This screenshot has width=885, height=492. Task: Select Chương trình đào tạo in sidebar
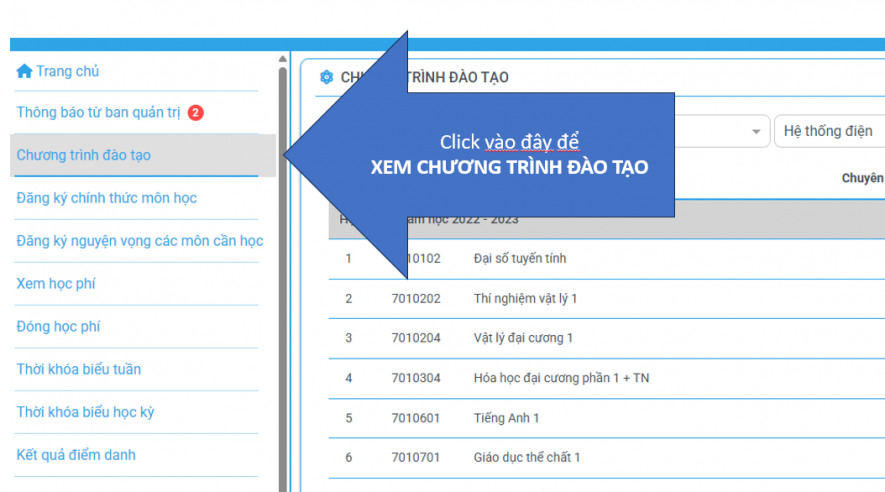[84, 155]
